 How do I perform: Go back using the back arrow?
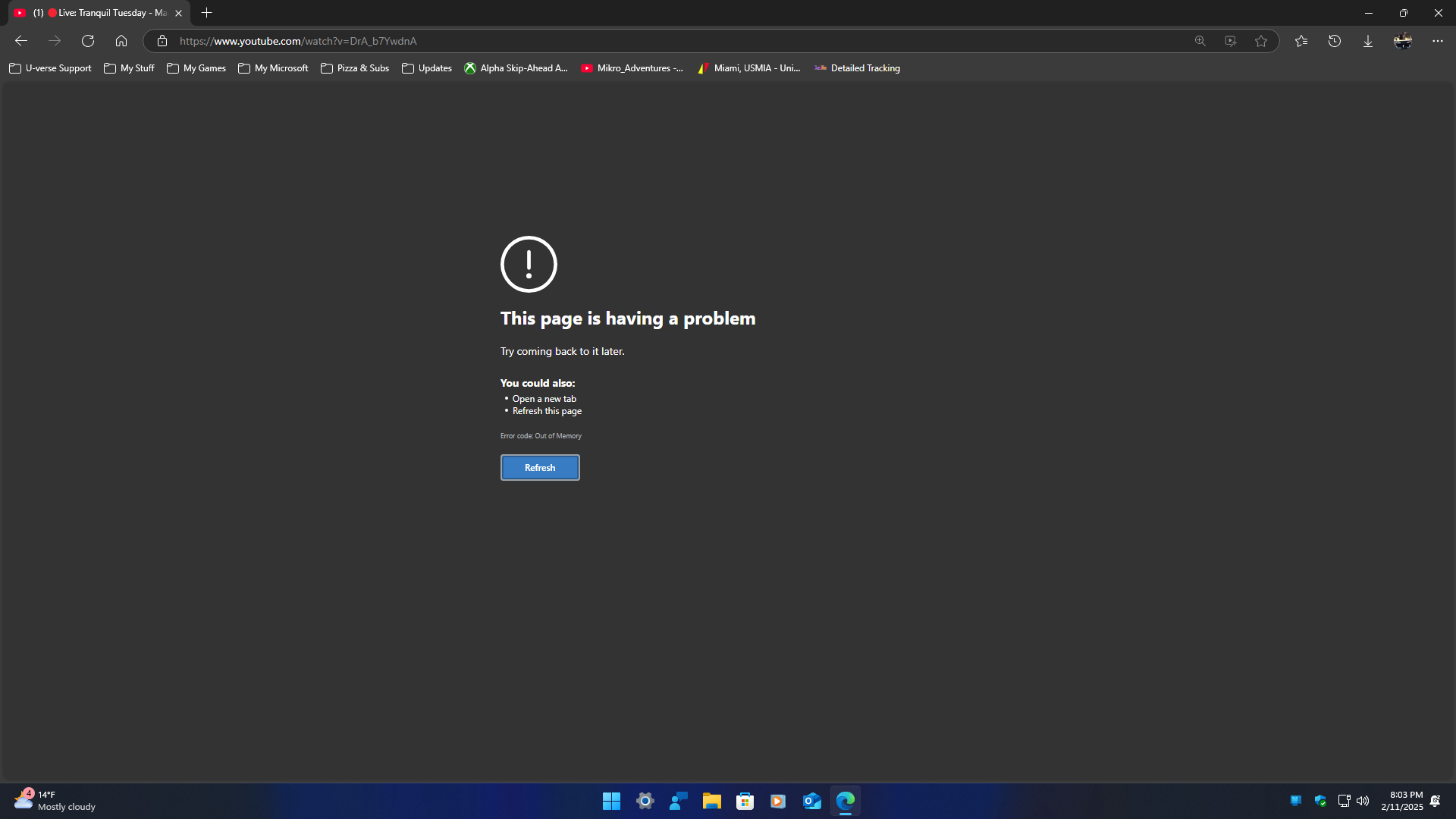click(21, 41)
